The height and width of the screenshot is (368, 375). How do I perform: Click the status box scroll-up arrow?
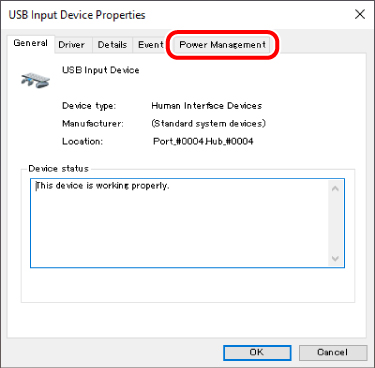[335, 189]
